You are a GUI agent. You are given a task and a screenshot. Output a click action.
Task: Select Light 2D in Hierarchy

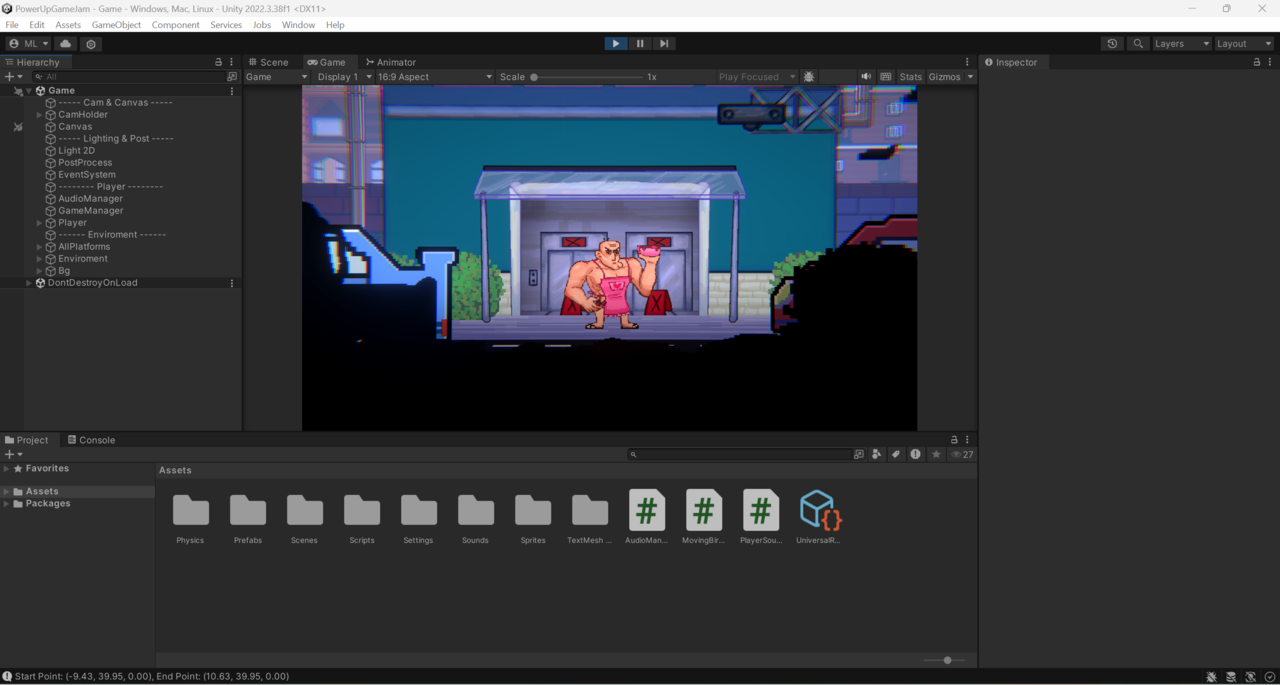76,151
